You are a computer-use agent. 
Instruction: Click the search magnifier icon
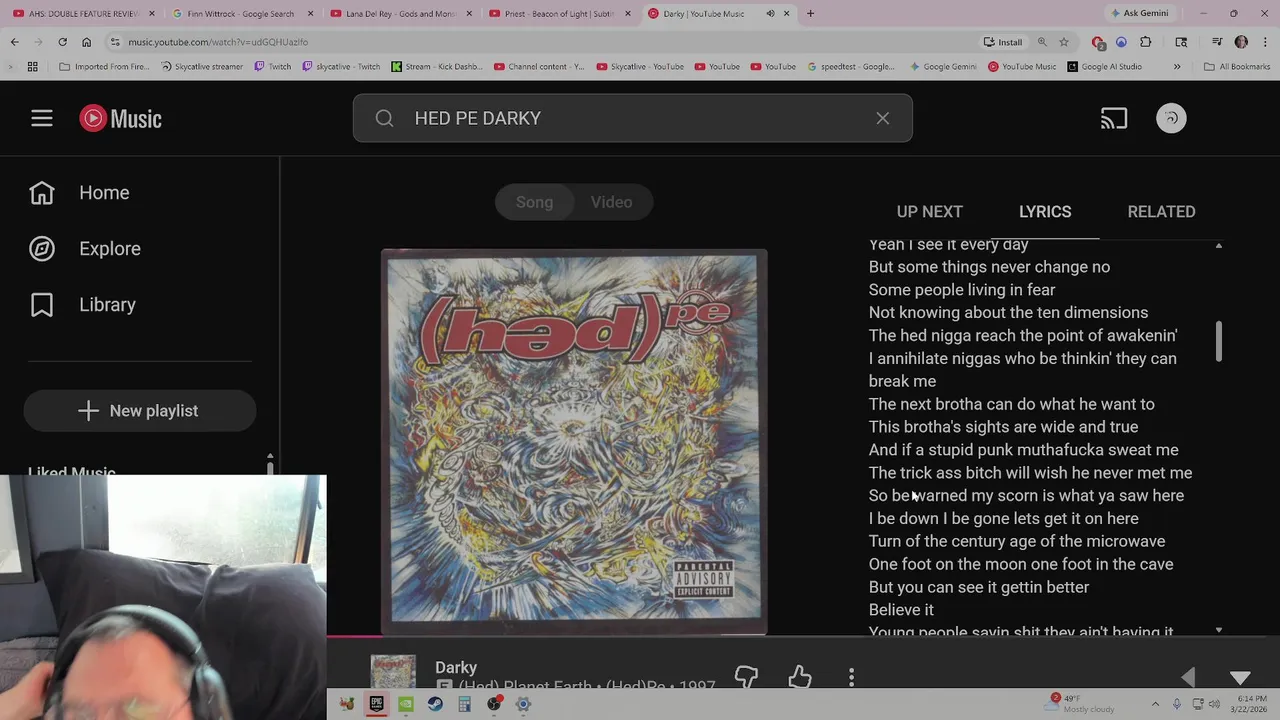click(x=384, y=118)
